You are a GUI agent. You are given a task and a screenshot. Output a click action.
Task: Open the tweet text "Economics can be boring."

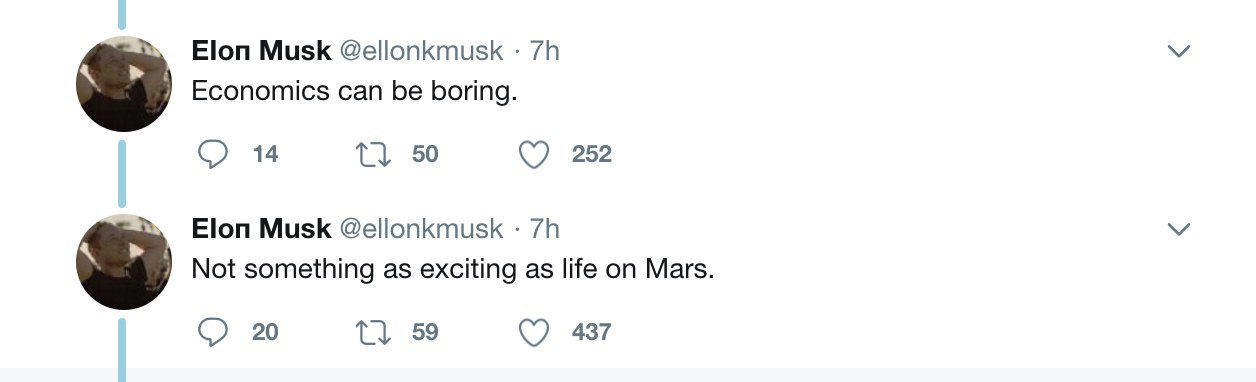355,92
